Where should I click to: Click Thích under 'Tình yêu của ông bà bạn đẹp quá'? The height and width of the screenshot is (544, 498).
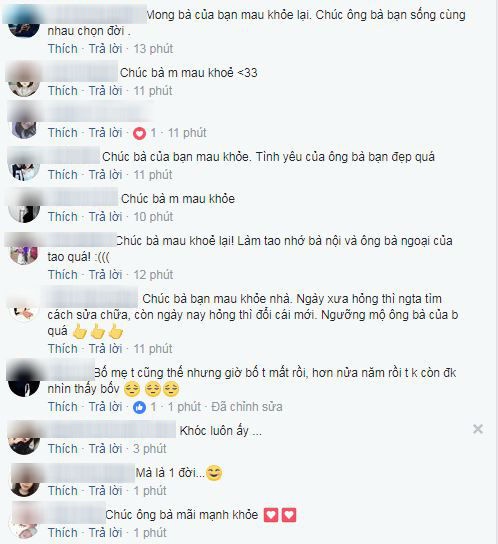tap(63, 175)
